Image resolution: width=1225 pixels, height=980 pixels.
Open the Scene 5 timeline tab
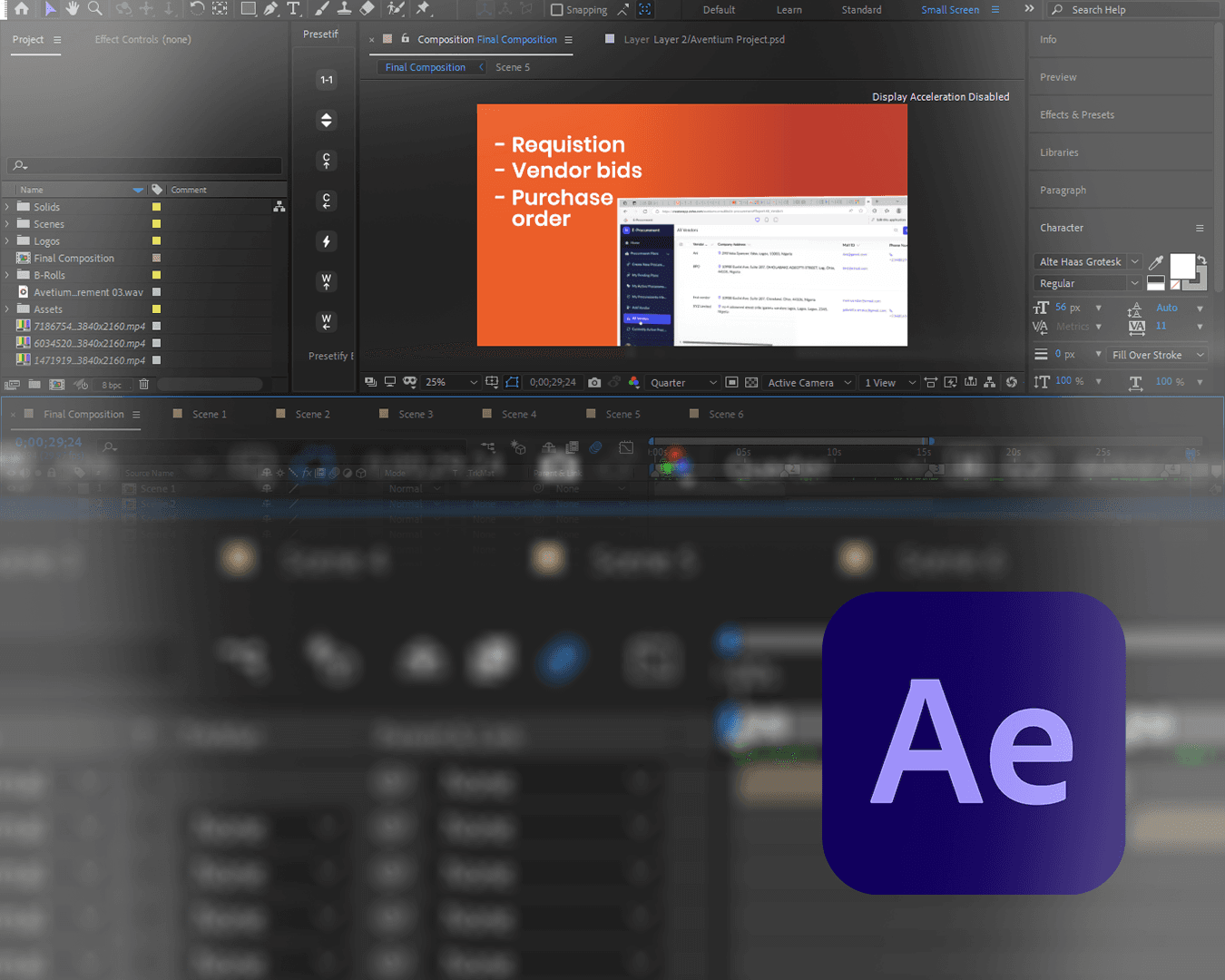[x=622, y=414]
